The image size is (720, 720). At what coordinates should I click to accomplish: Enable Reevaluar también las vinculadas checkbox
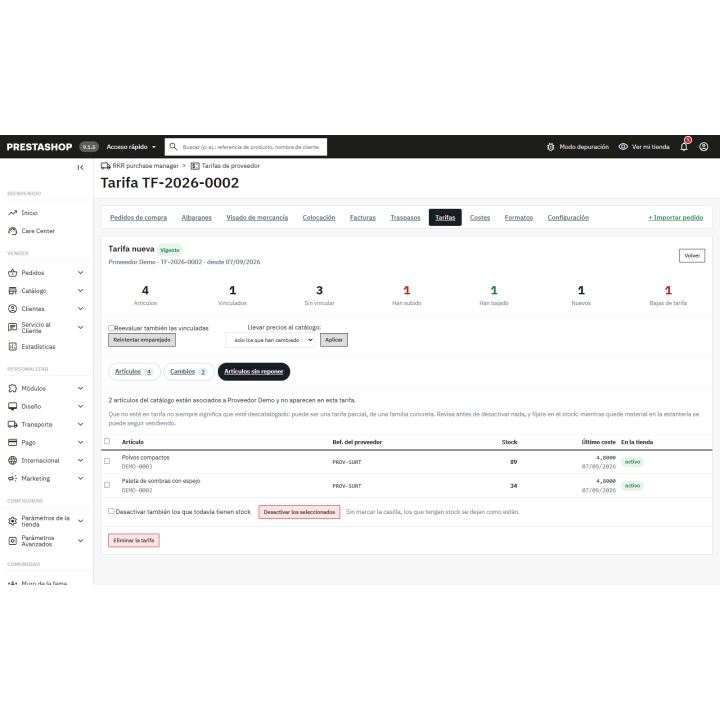click(111, 328)
